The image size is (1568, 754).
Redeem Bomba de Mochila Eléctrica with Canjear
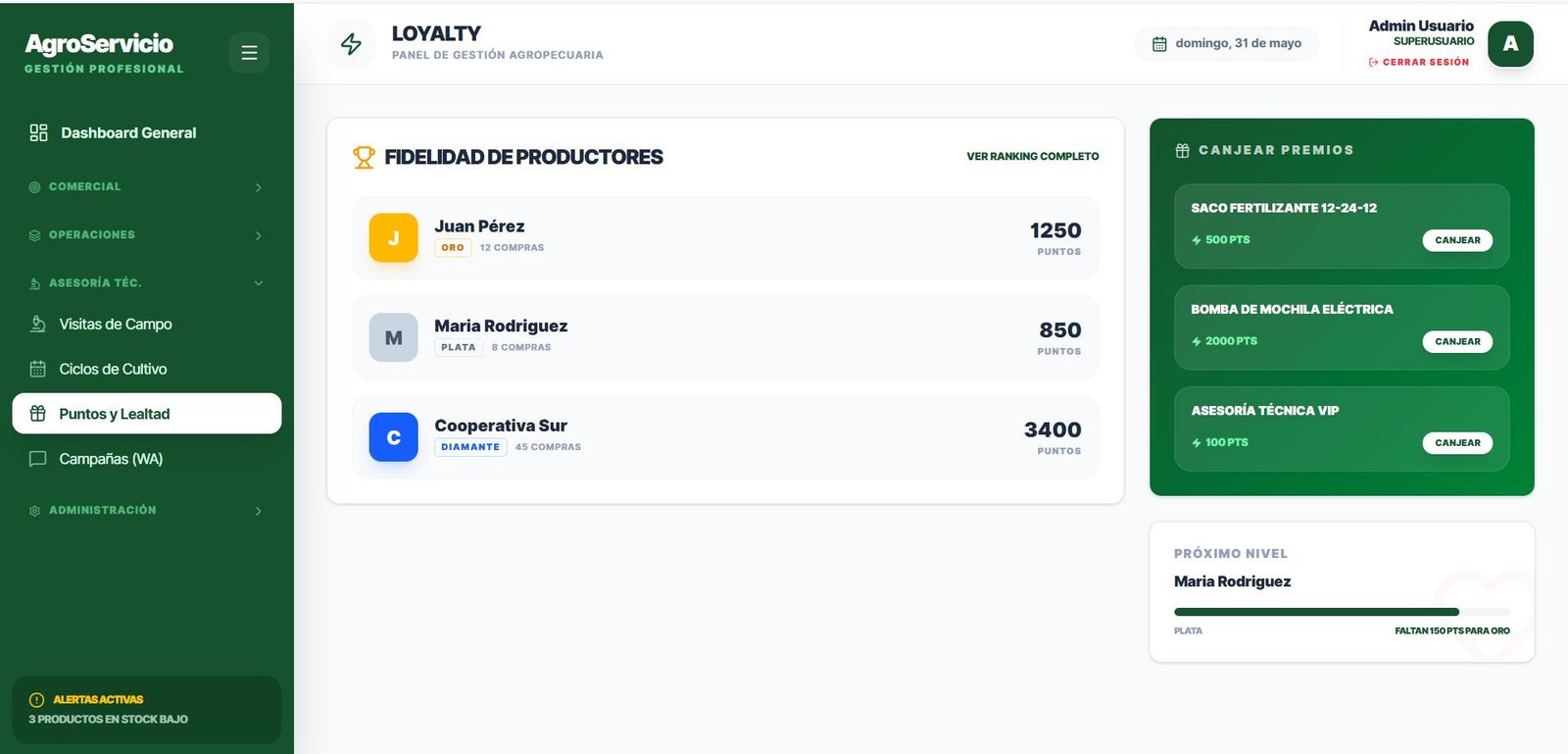click(1457, 341)
